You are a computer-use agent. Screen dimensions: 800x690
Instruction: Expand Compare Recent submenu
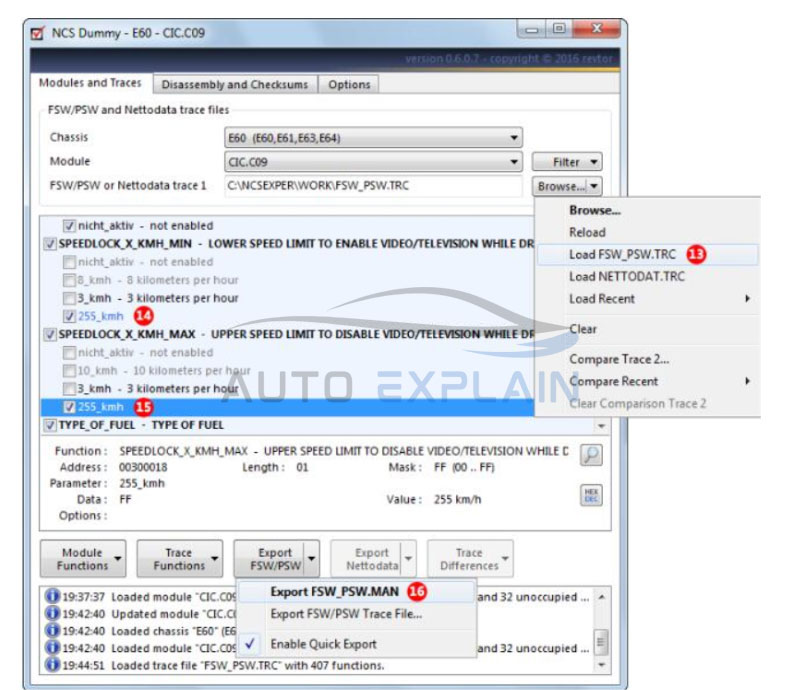click(648, 381)
